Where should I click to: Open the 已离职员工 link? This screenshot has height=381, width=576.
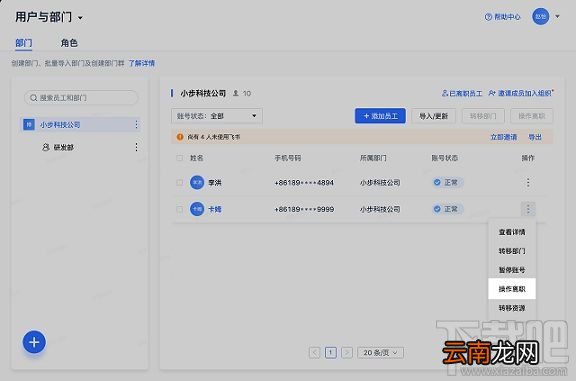pos(462,93)
